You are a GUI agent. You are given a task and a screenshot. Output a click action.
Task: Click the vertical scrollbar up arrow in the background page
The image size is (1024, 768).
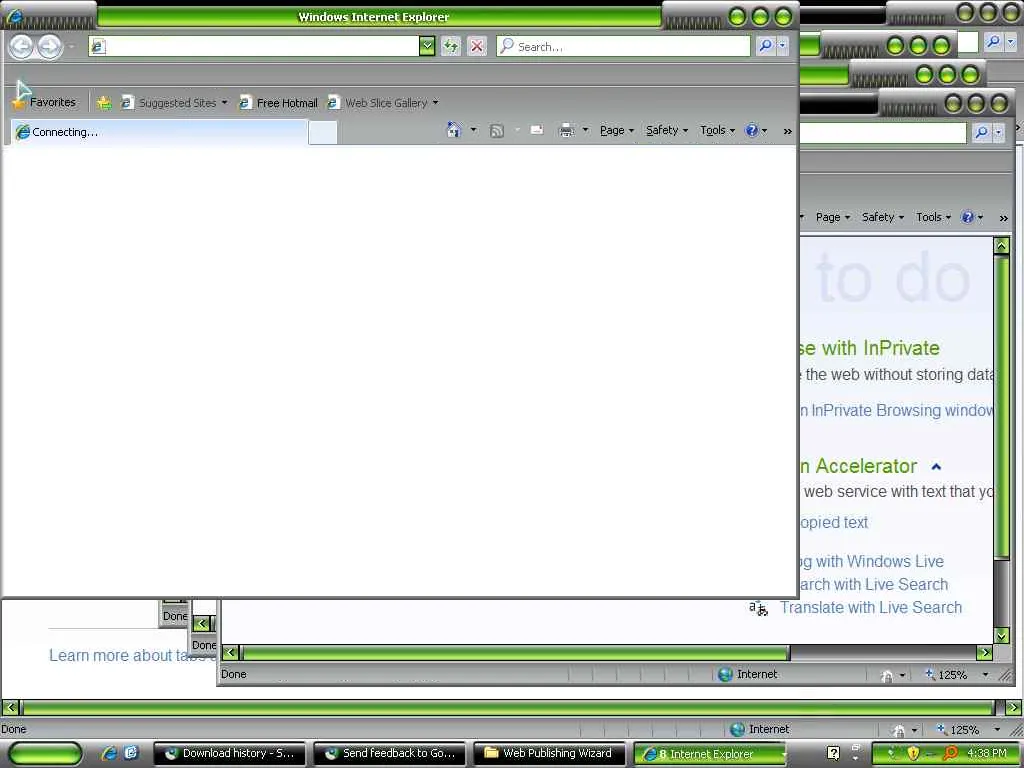[1001, 246]
